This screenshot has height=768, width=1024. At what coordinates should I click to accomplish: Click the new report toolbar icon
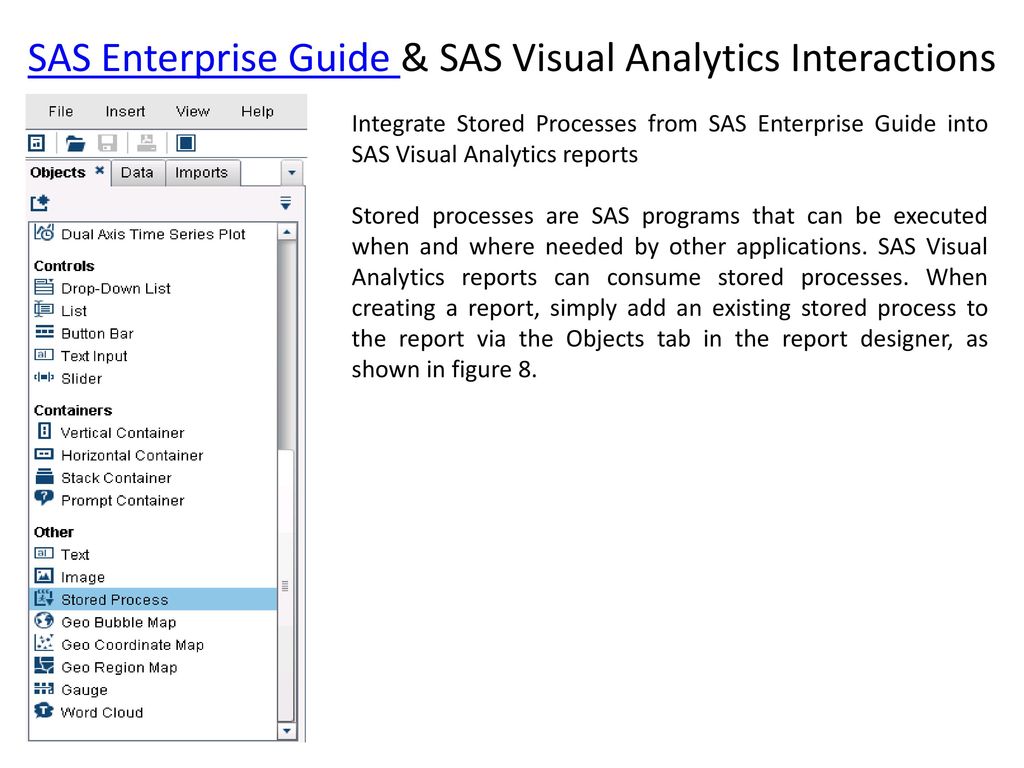point(37,142)
